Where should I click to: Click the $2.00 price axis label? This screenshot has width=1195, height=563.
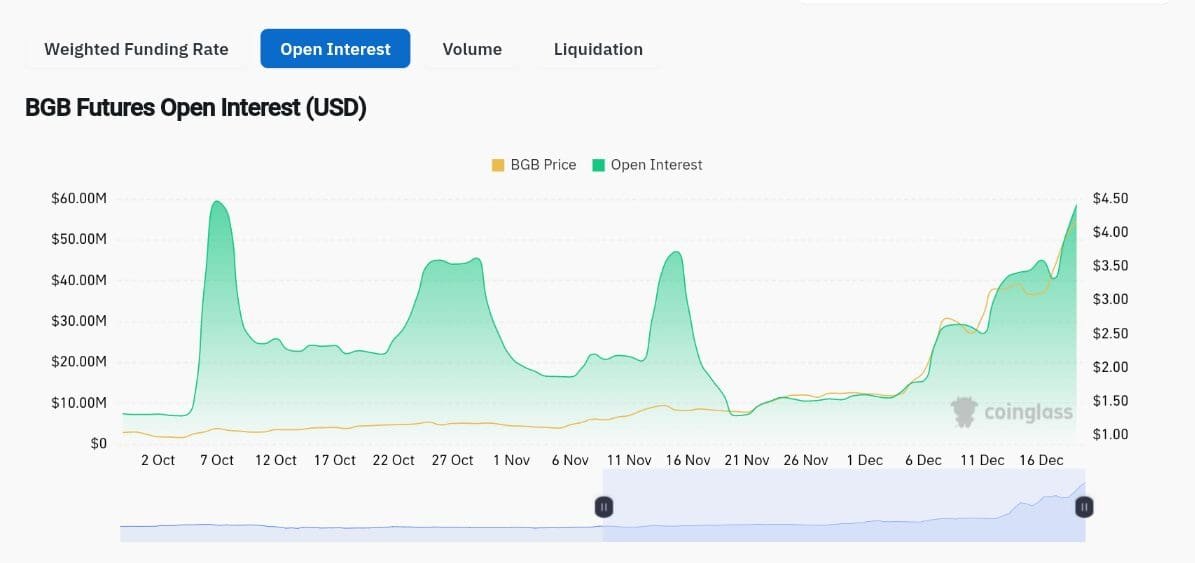pos(1110,367)
